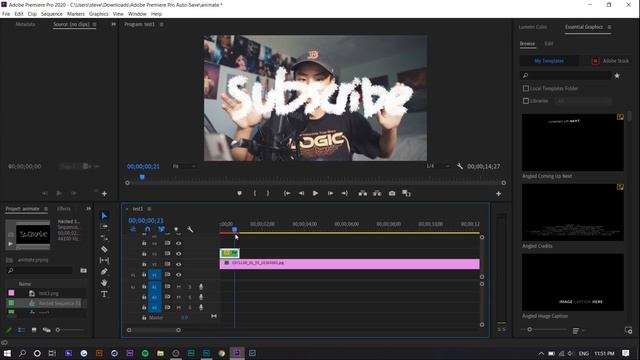This screenshot has height=360, width=640.
Task: Click the Extract button
Action: click(377, 193)
